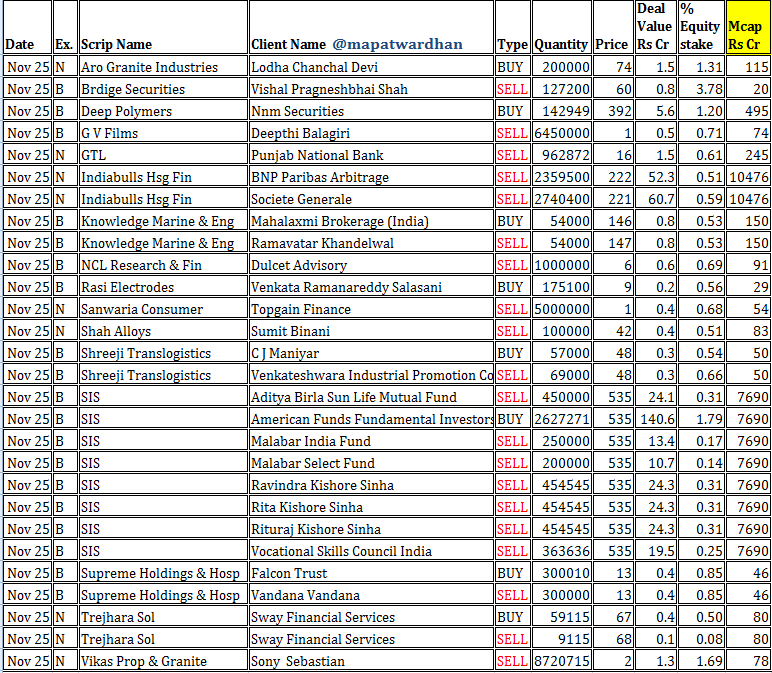Select the 'Deal Value Rs Cr' header
The width and height of the screenshot is (772, 673).
pos(656,27)
